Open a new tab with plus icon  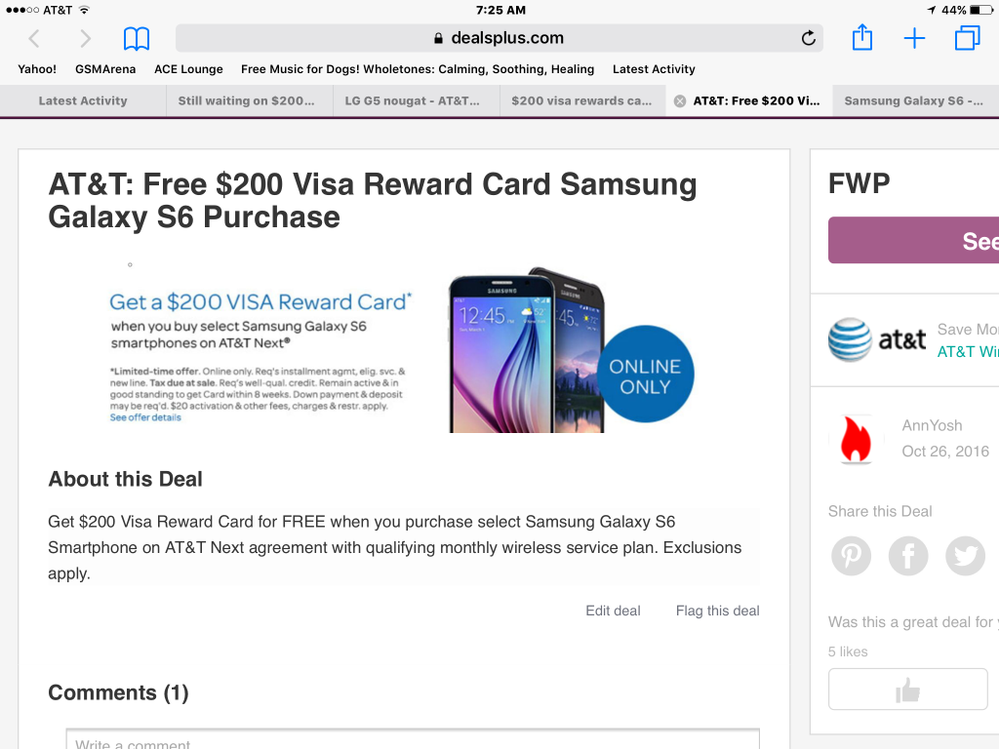coord(914,38)
